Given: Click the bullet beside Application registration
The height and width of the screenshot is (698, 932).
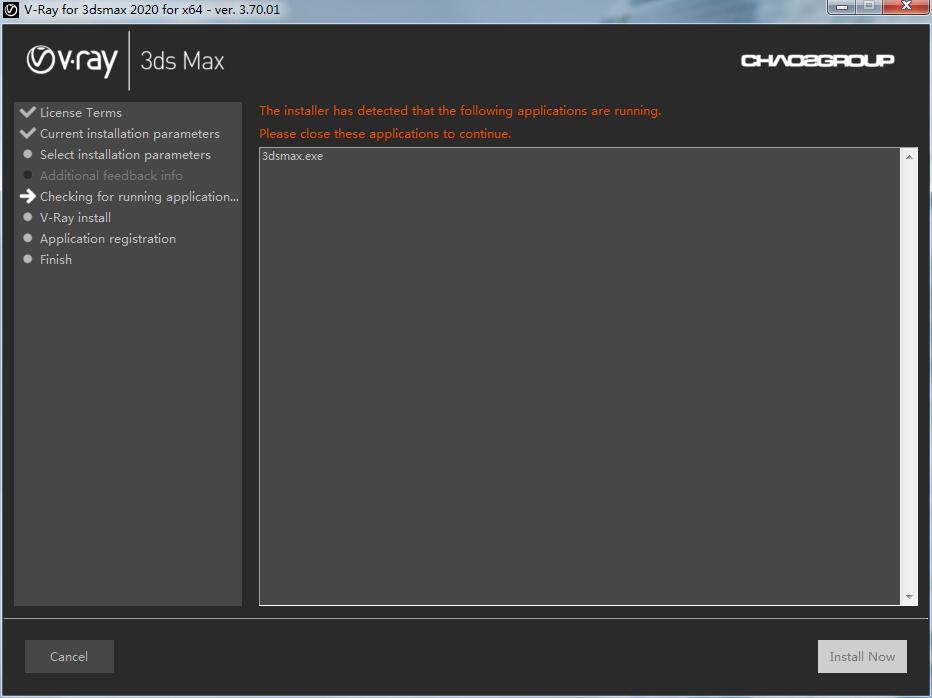Looking at the screenshot, I should pos(28,238).
